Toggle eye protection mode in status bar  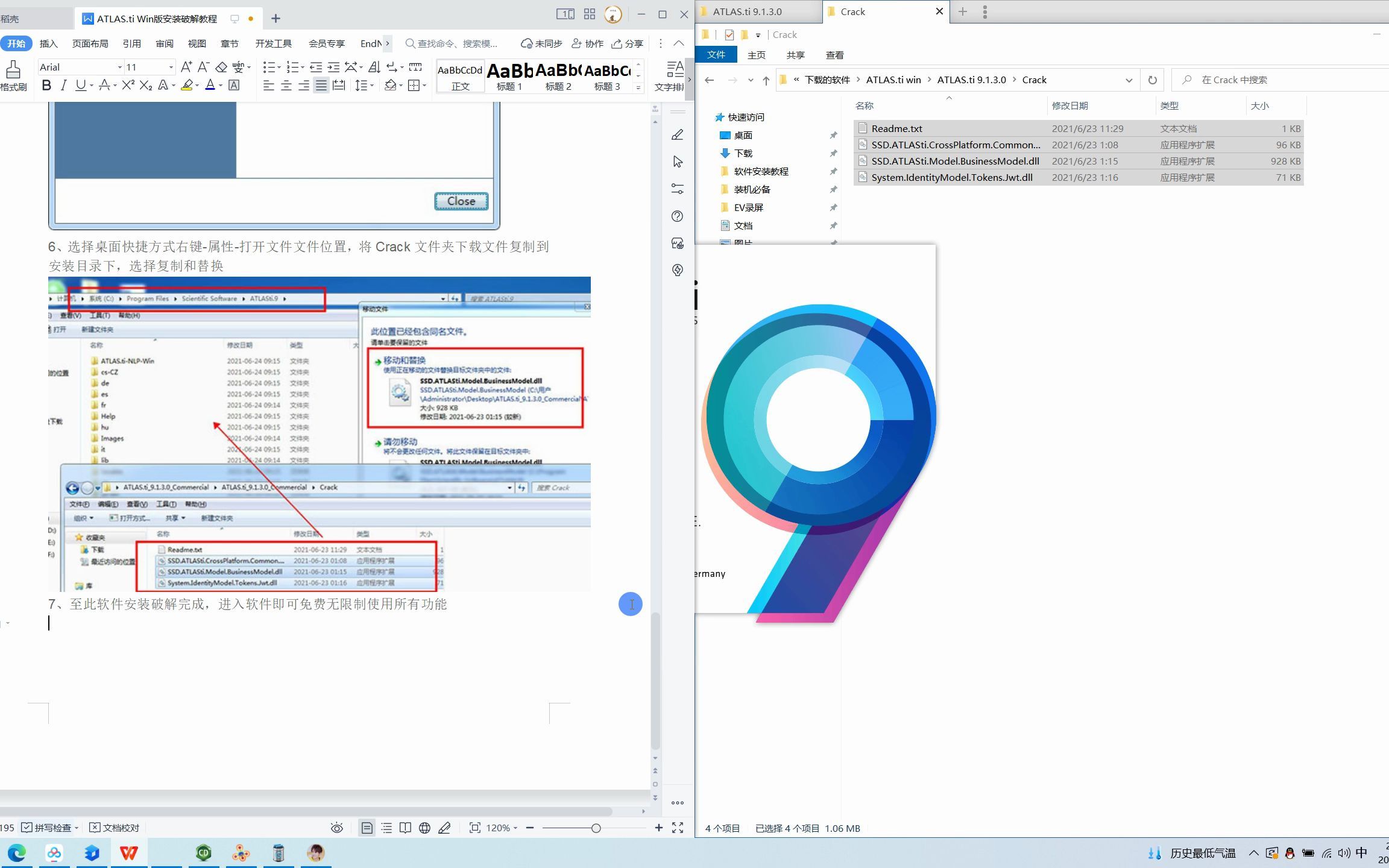[337, 828]
